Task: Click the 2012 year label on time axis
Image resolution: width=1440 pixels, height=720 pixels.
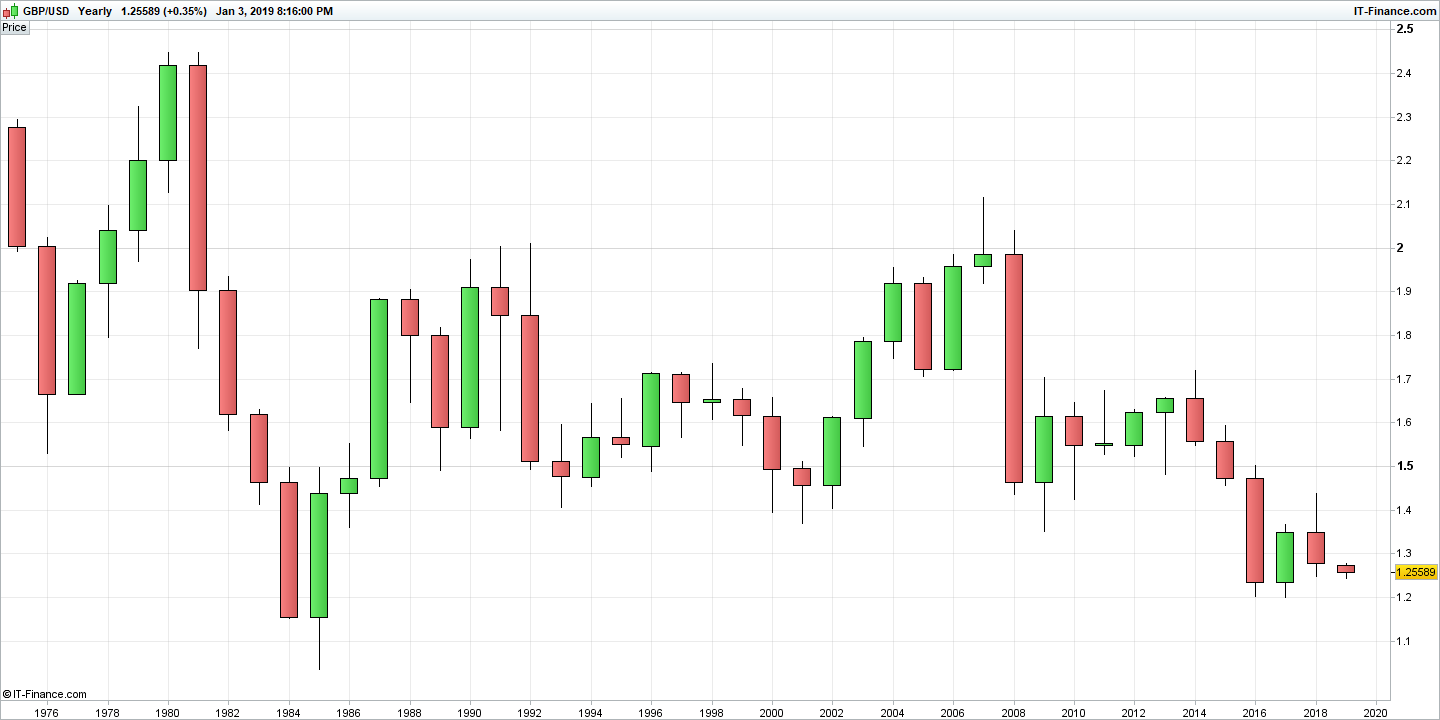Action: click(1134, 713)
